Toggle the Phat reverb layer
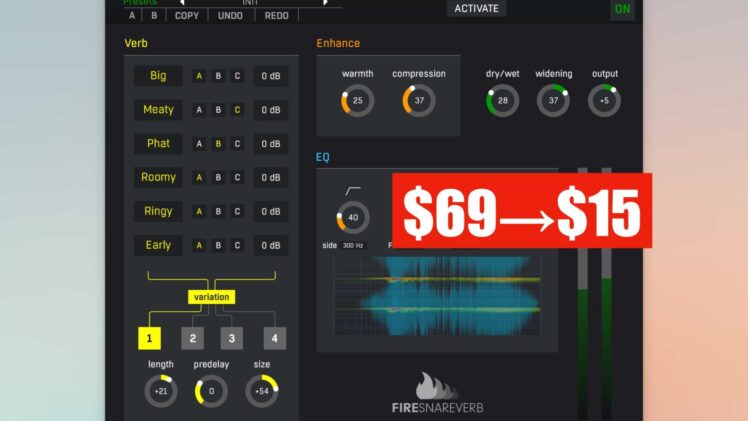 point(158,144)
